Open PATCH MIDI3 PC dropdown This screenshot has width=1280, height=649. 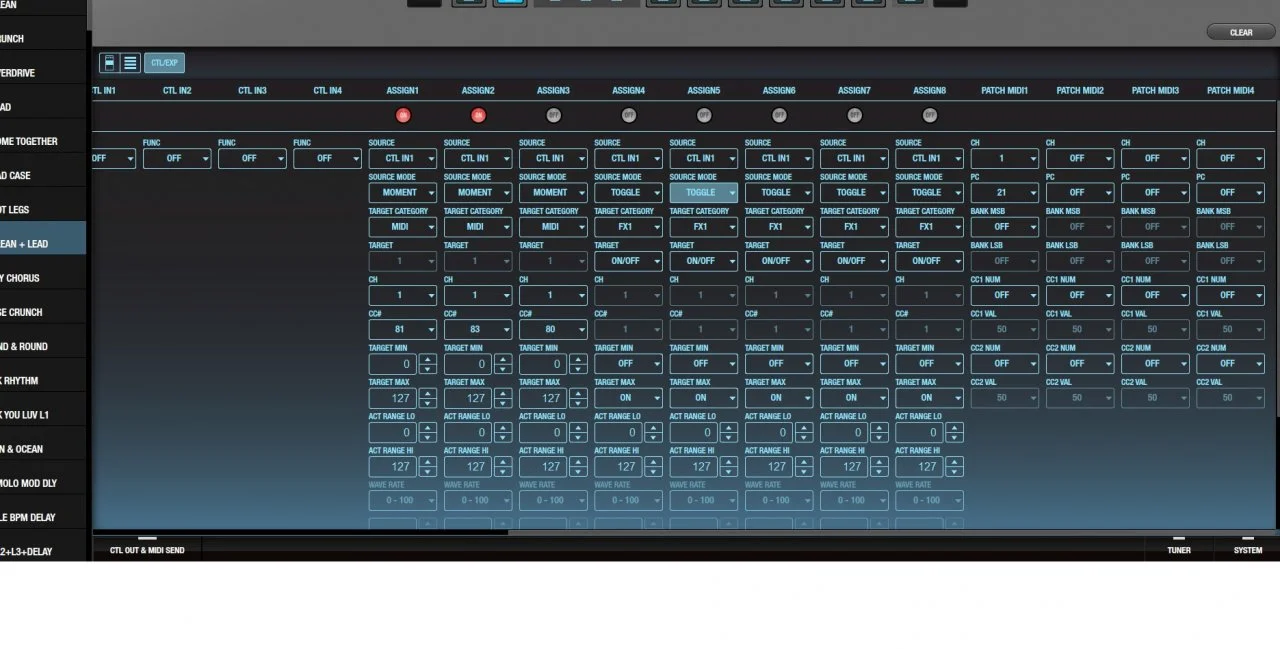point(1155,192)
